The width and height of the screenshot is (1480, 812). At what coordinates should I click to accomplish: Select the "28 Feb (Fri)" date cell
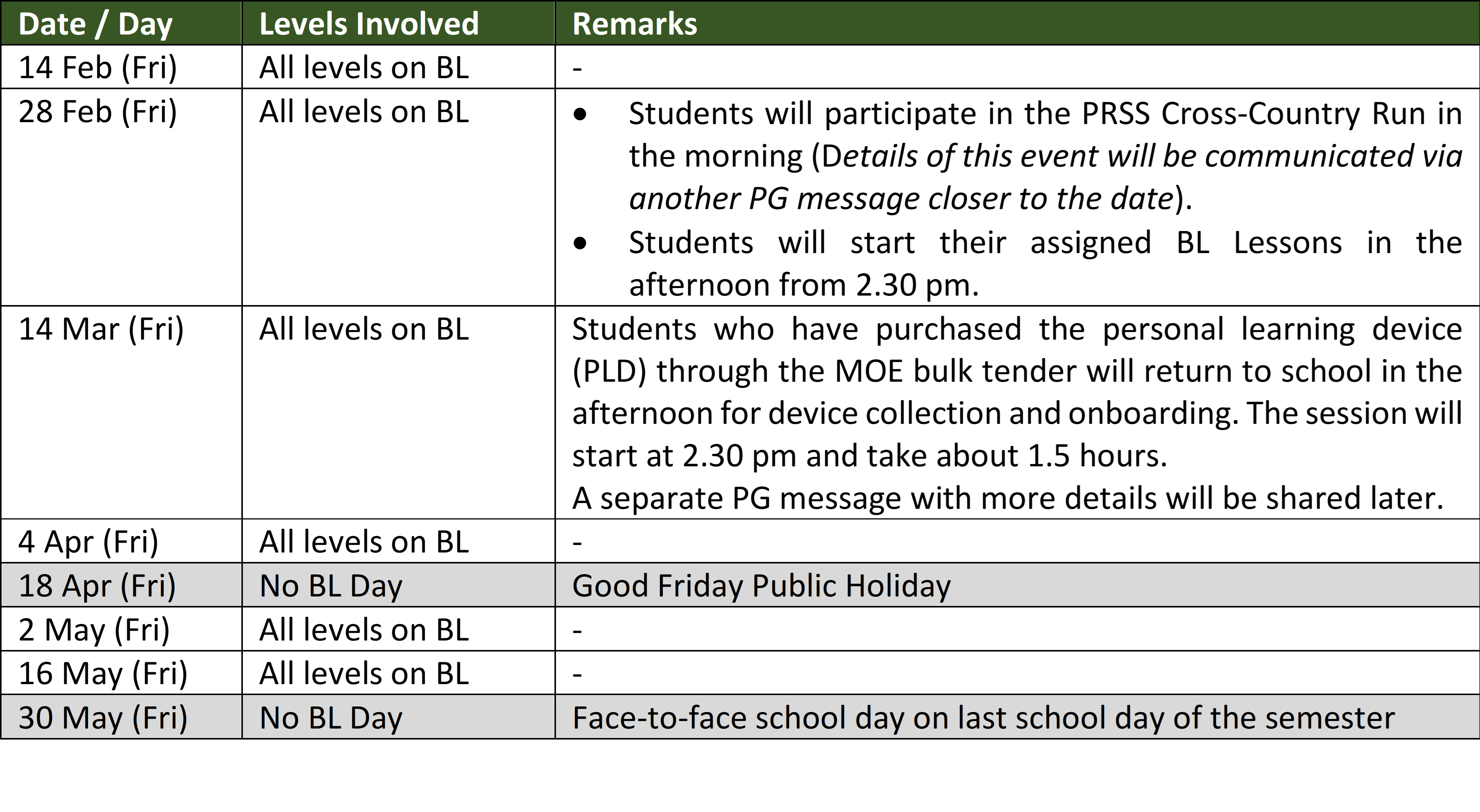(x=121, y=197)
